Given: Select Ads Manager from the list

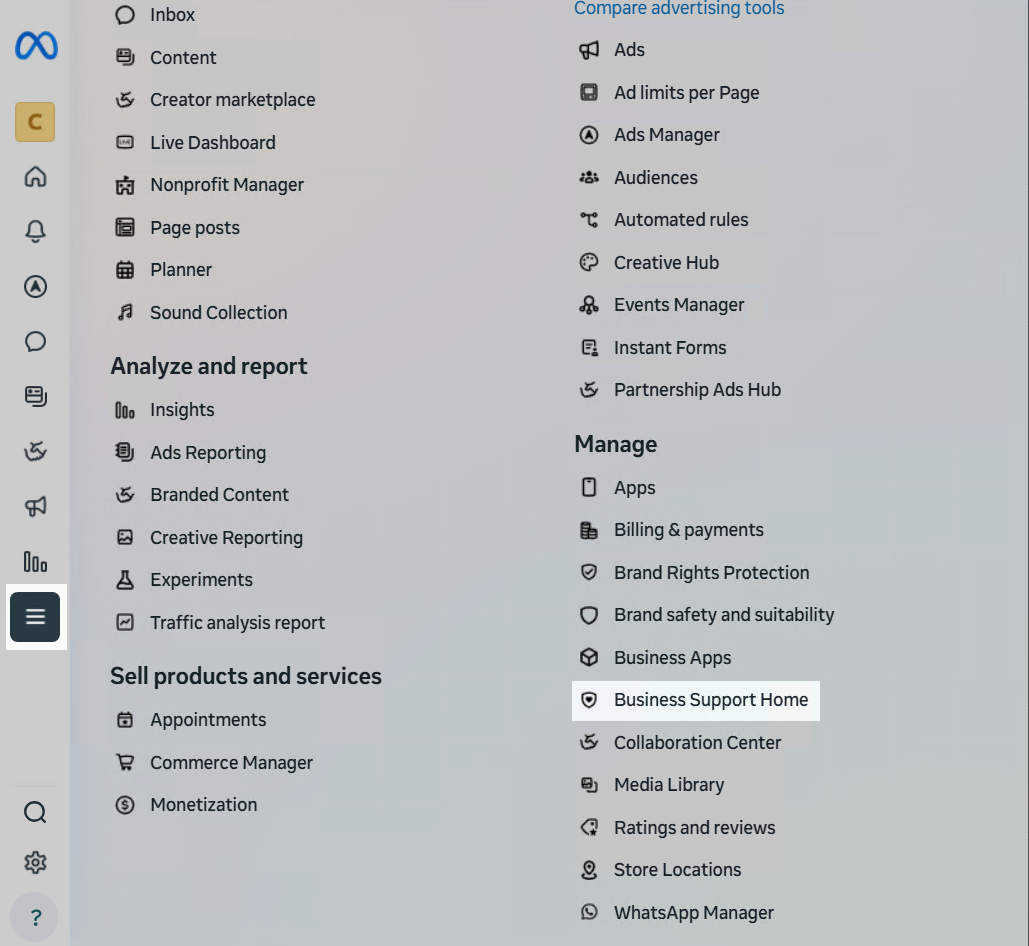Looking at the screenshot, I should tap(666, 135).
